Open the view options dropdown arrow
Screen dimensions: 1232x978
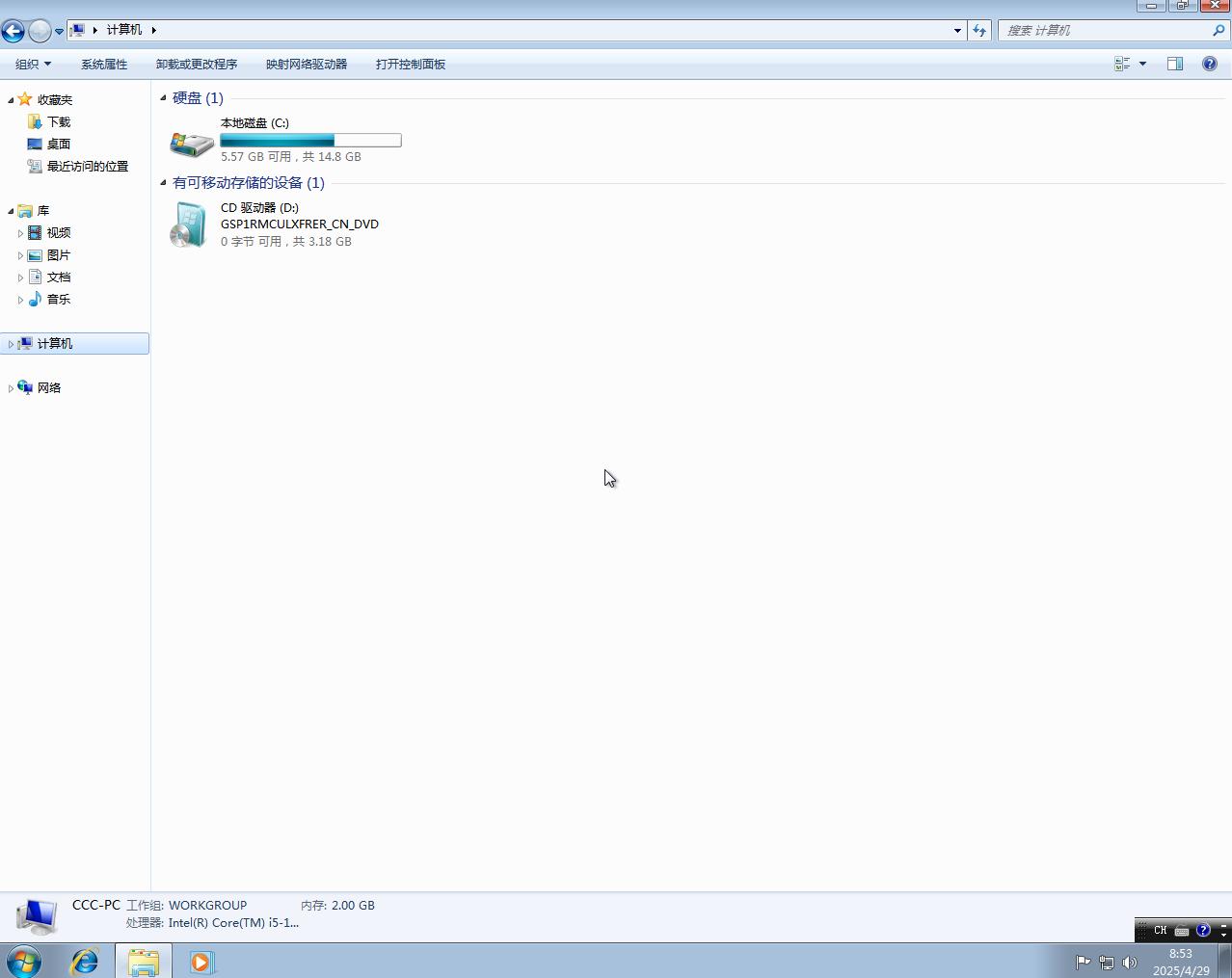(1143, 64)
